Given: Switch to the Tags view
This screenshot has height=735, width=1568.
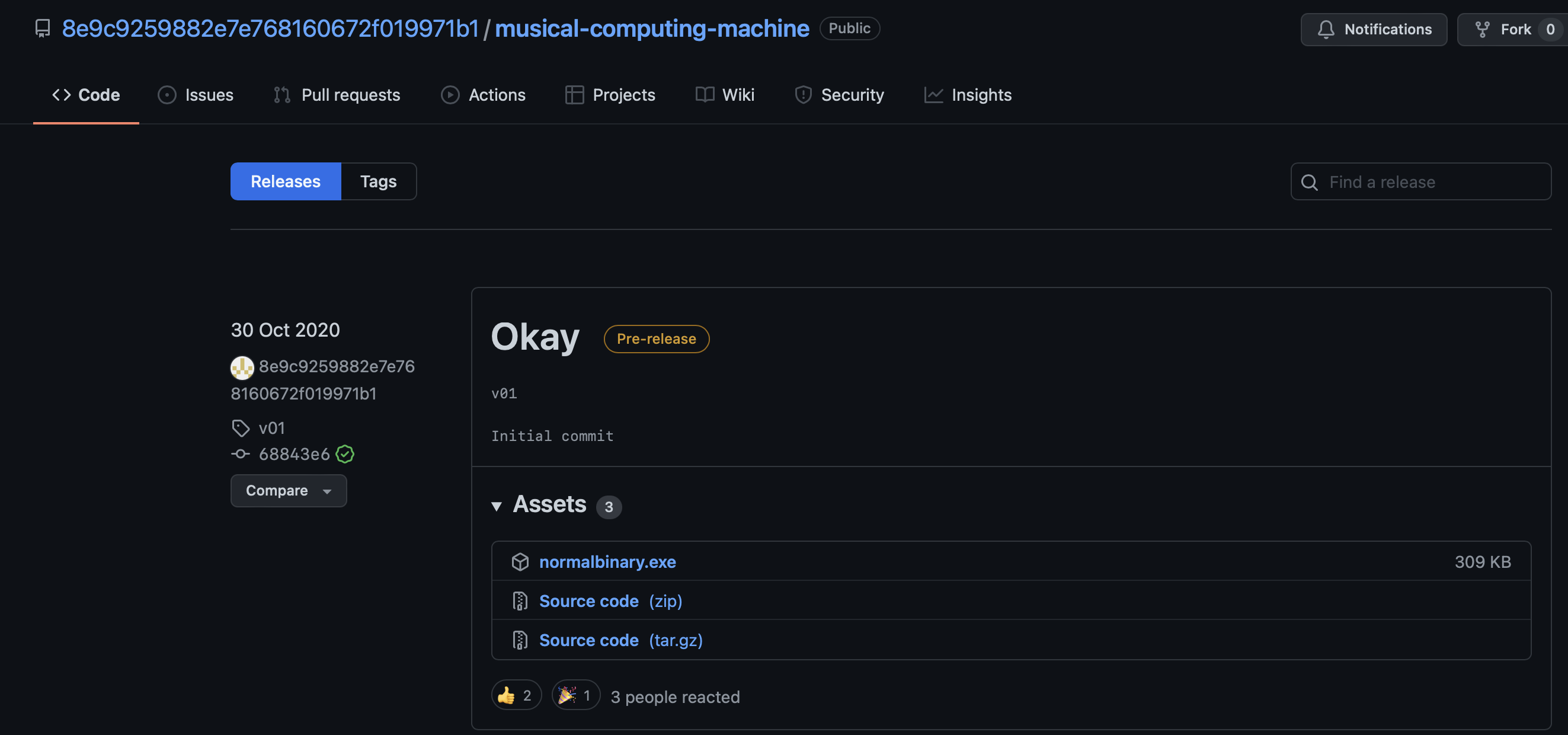Looking at the screenshot, I should pos(378,181).
